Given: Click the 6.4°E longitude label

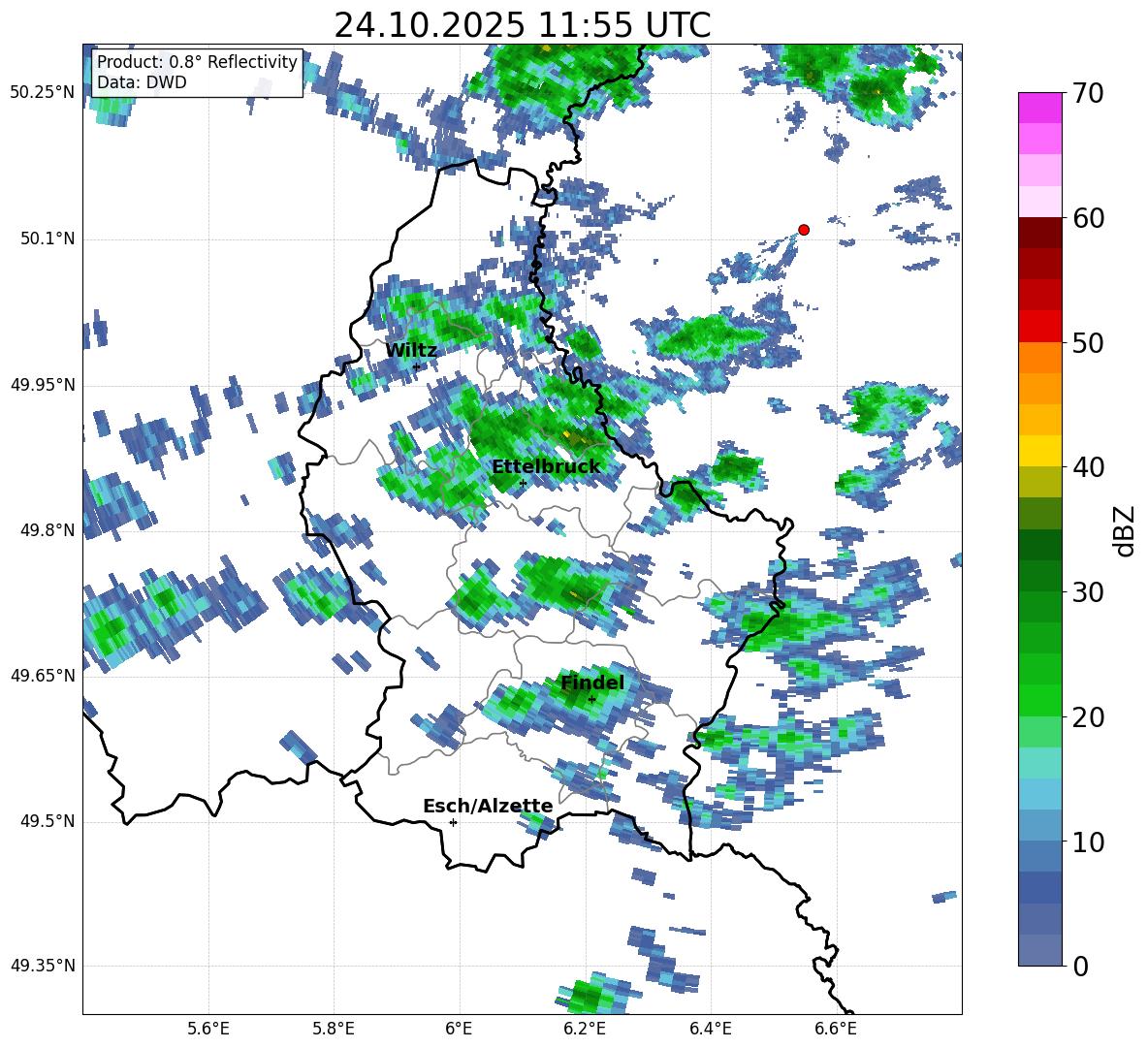Looking at the screenshot, I should click(x=710, y=1030).
